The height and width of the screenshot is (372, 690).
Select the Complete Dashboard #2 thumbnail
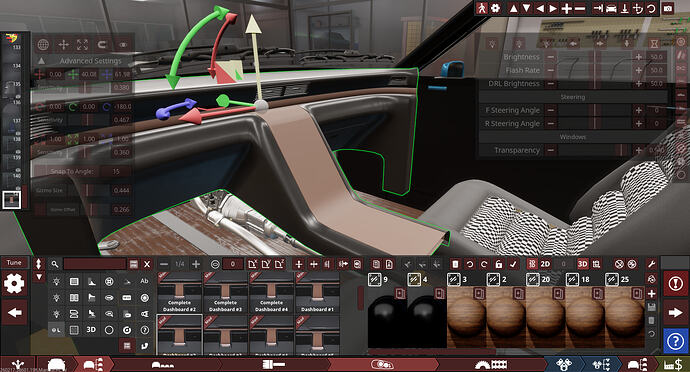tap(180, 292)
